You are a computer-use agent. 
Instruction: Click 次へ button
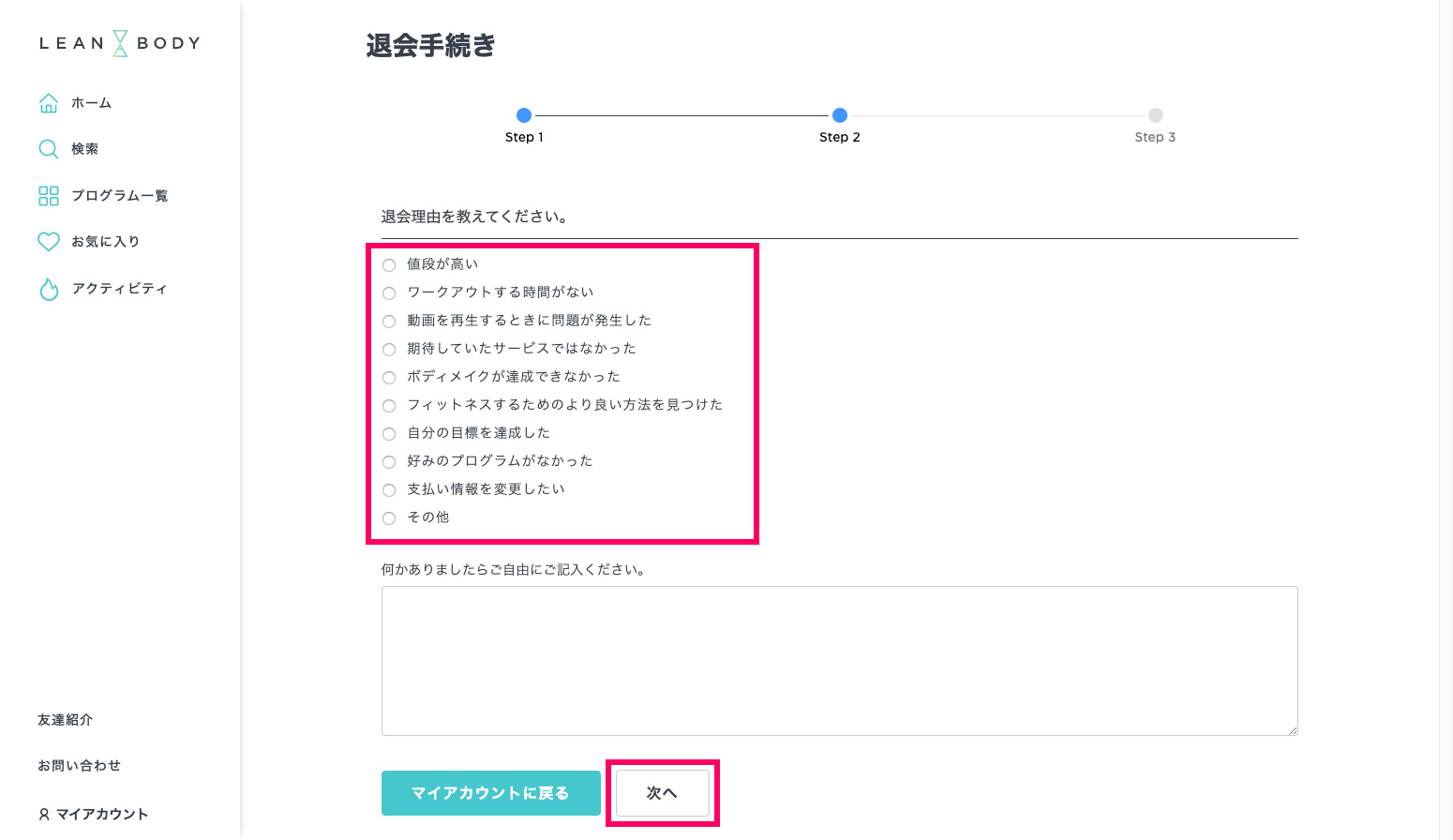[662, 793]
